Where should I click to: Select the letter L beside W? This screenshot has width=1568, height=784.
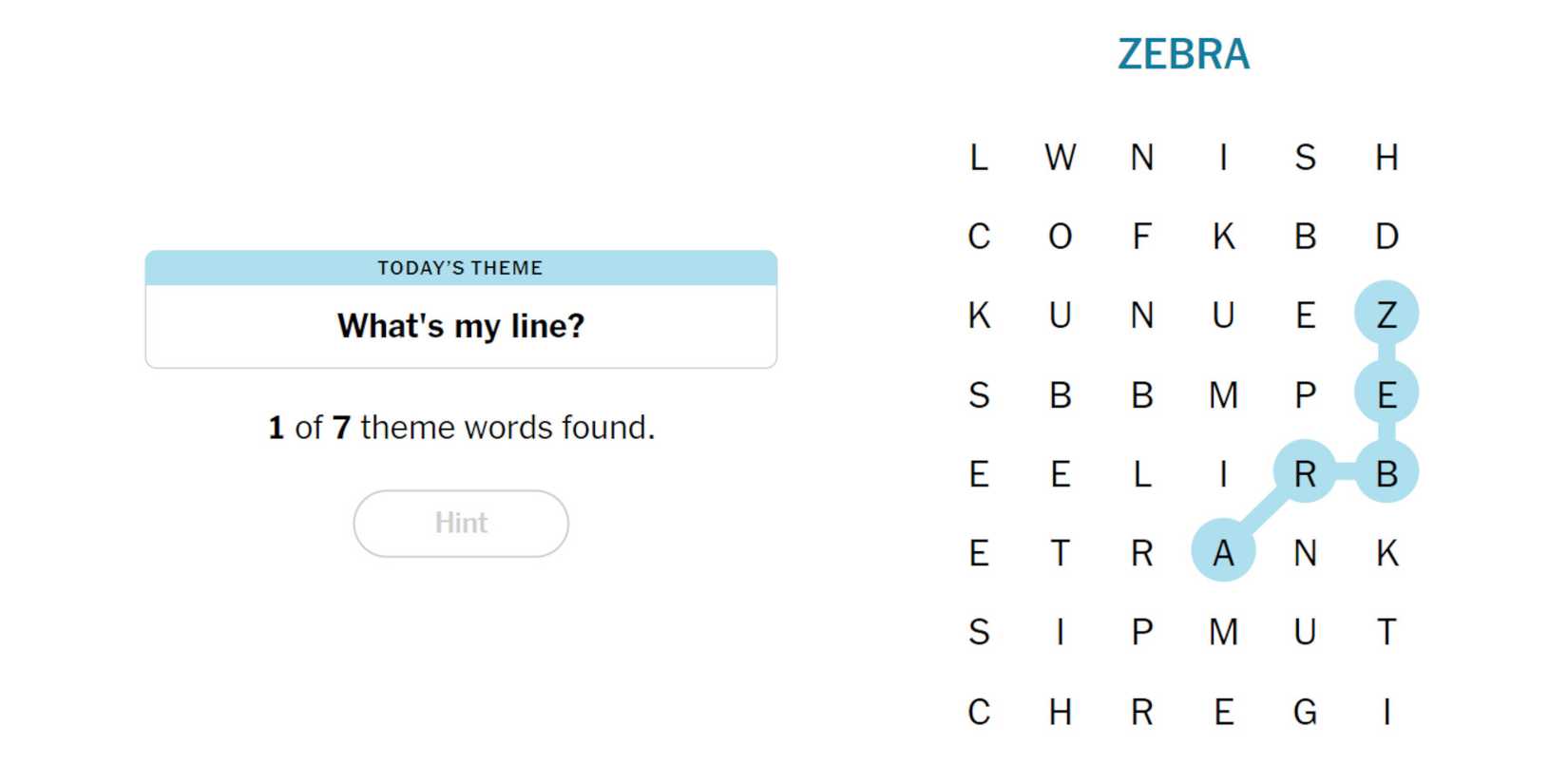[x=979, y=157]
